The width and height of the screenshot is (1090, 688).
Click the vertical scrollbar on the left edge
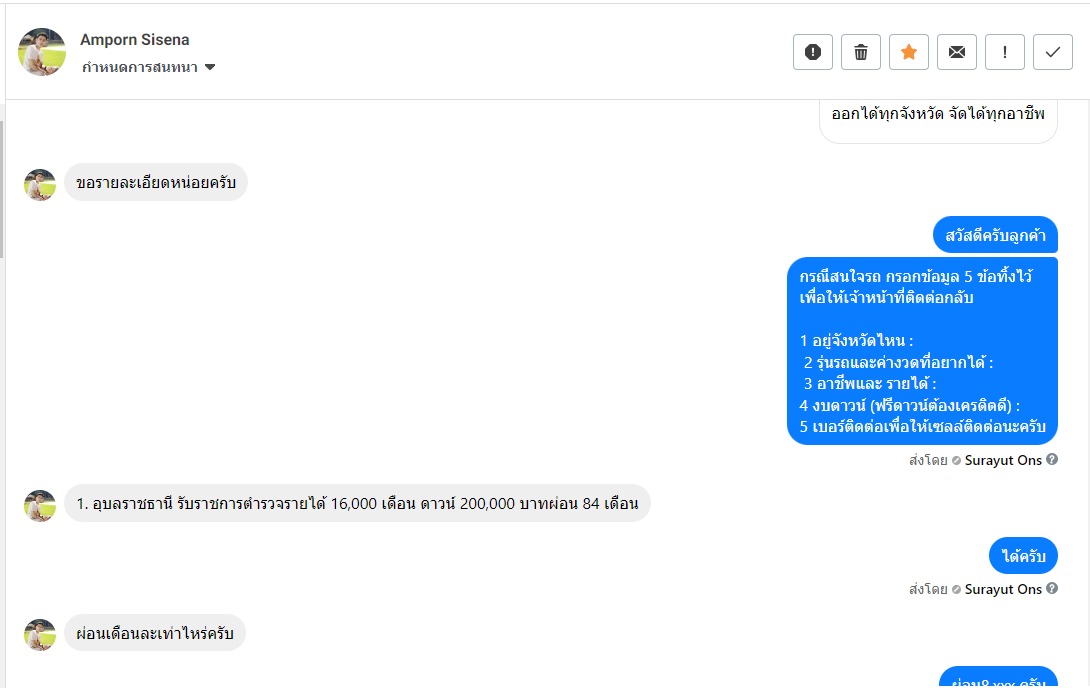pos(2,190)
